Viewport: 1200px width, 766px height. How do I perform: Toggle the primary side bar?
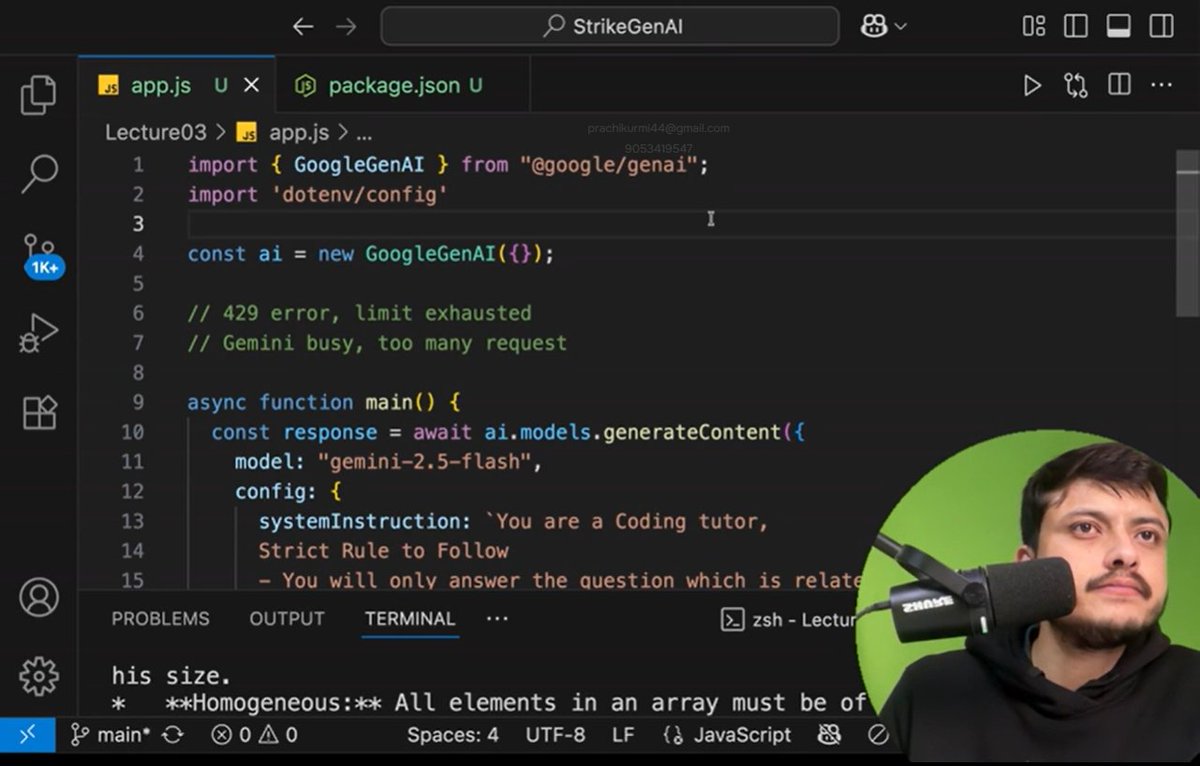1076,27
